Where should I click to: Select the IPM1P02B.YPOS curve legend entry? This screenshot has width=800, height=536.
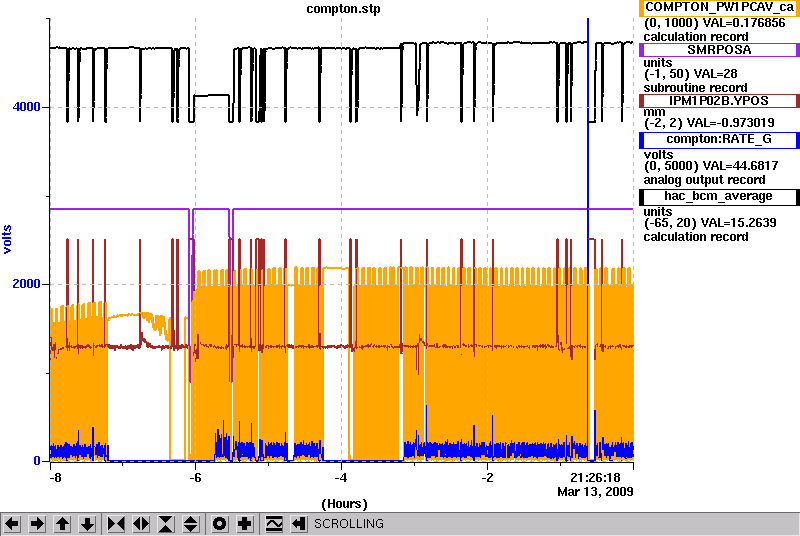tap(719, 101)
